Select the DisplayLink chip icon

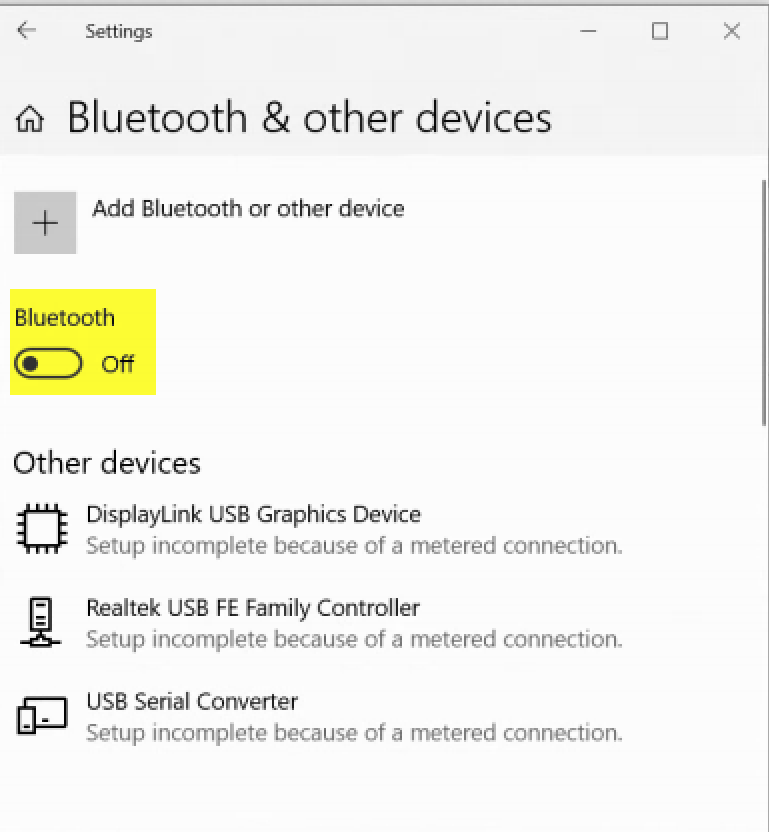(42, 528)
